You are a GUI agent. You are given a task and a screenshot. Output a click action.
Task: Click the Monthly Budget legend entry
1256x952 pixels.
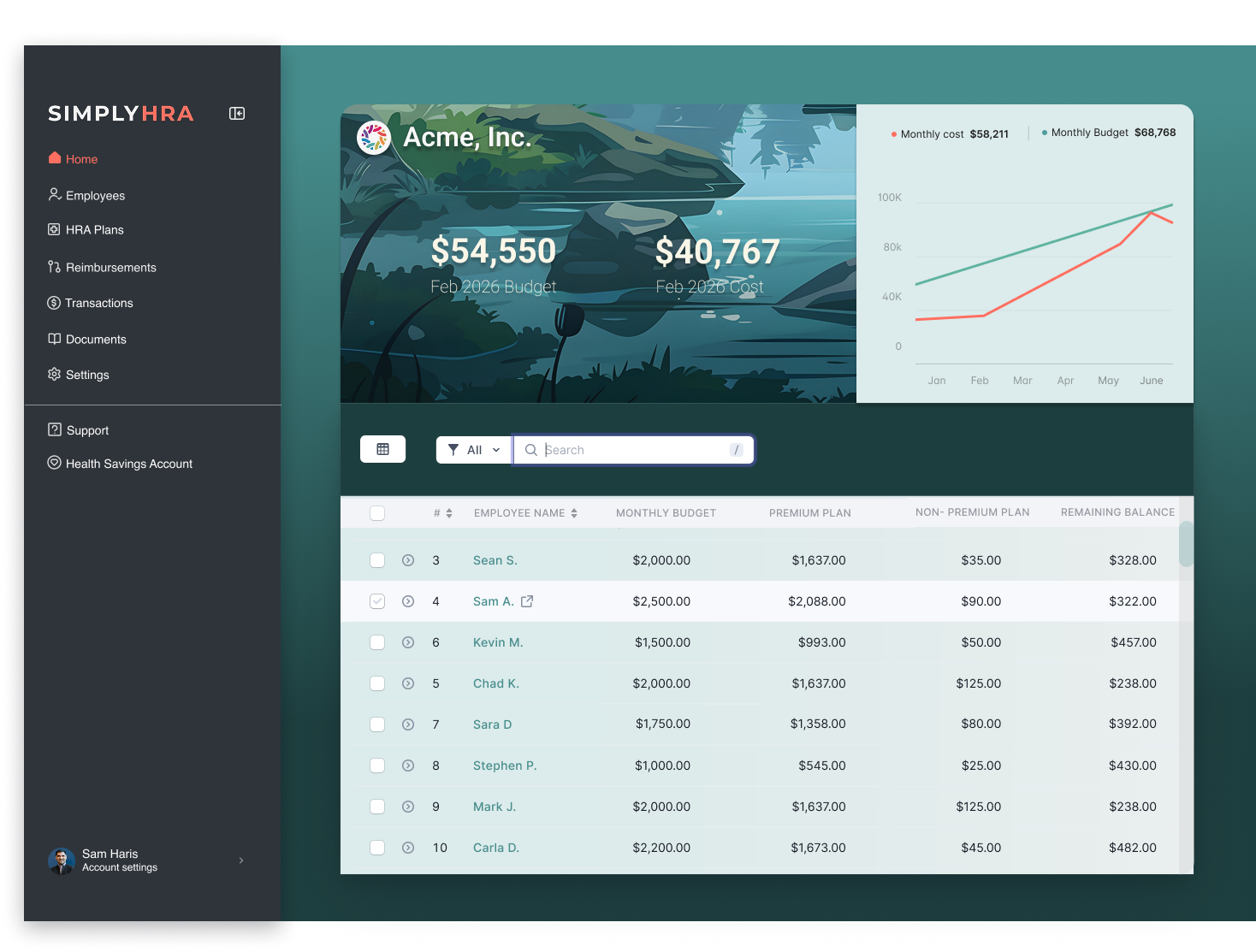1109,133
